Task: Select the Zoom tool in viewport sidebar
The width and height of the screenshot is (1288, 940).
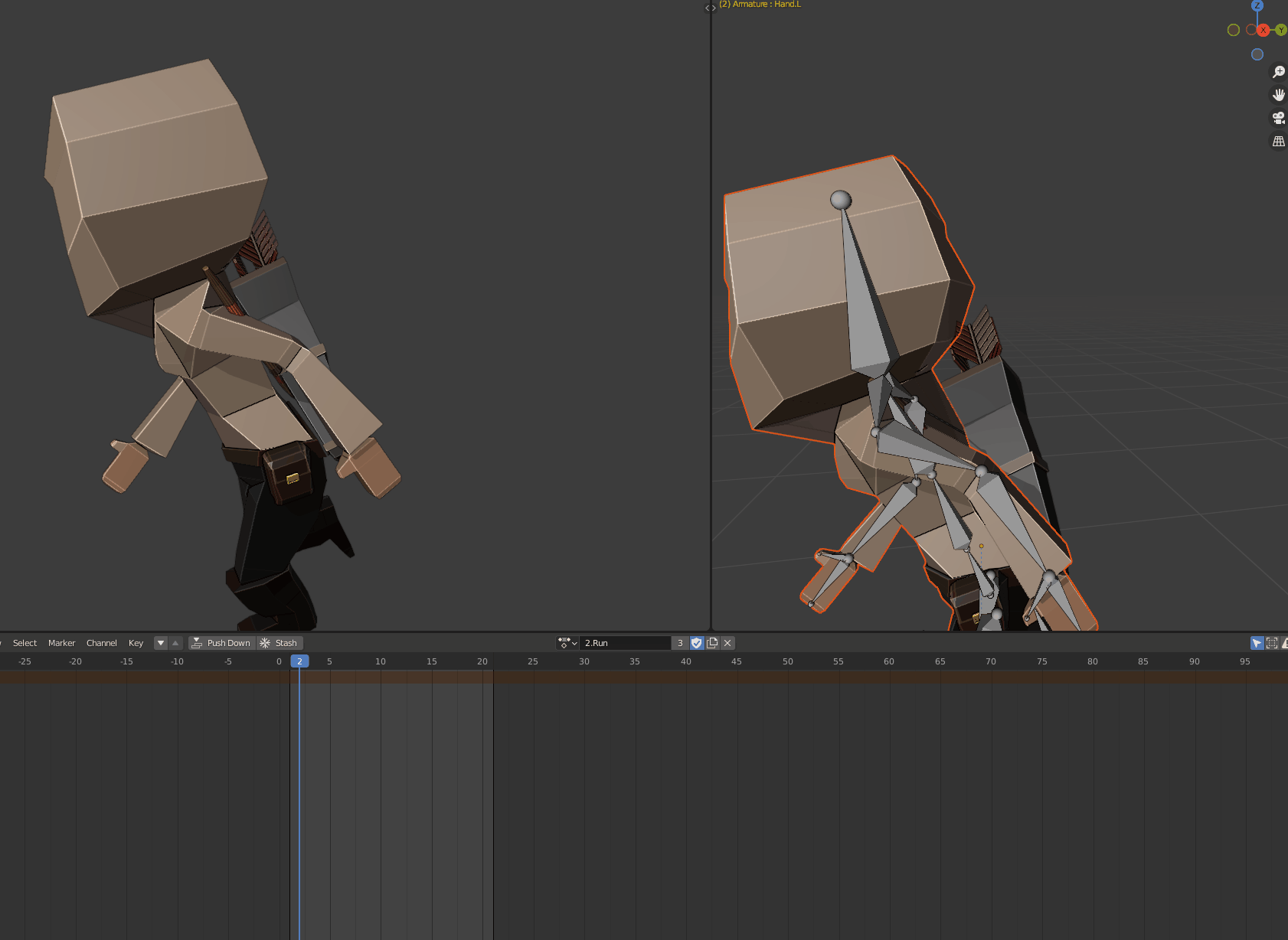Action: point(1278,71)
